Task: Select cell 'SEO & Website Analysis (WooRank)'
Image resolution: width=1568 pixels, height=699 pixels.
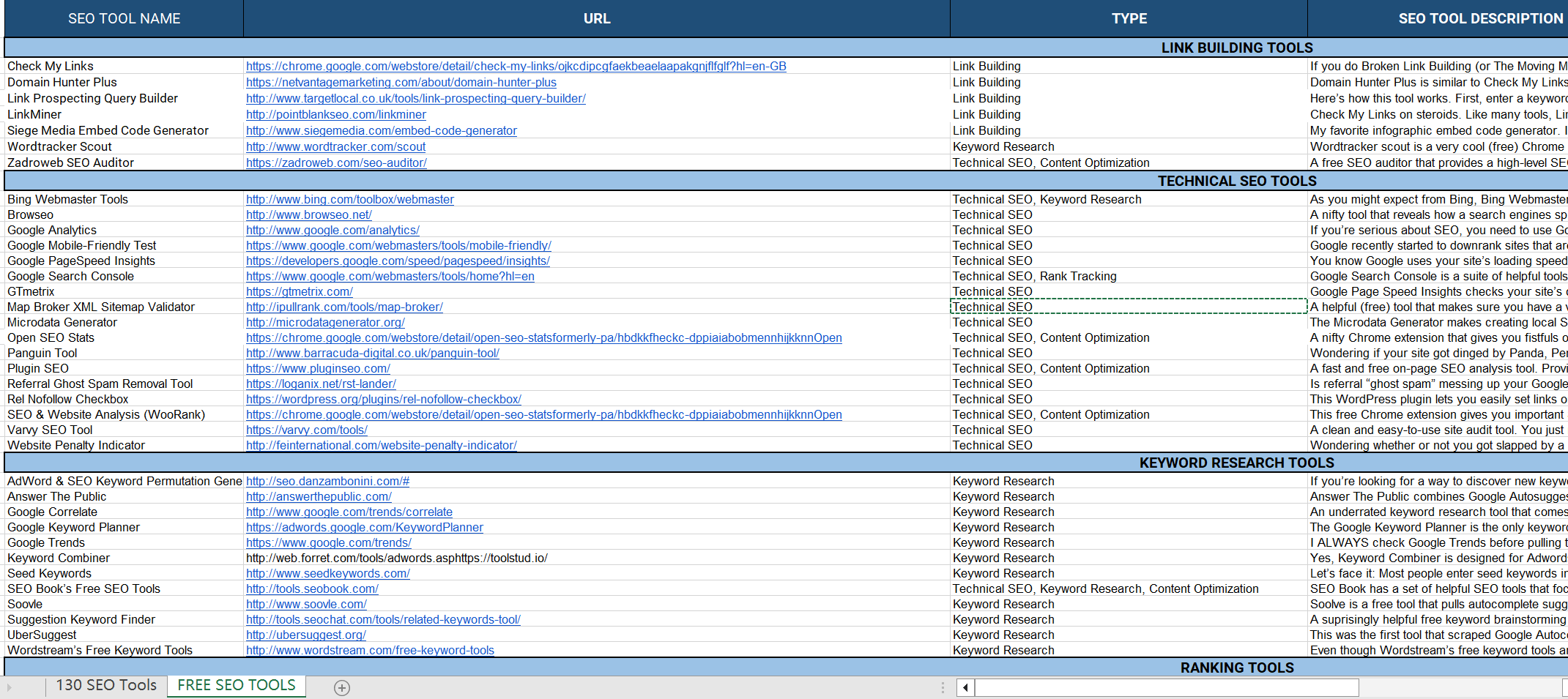Action: point(124,414)
